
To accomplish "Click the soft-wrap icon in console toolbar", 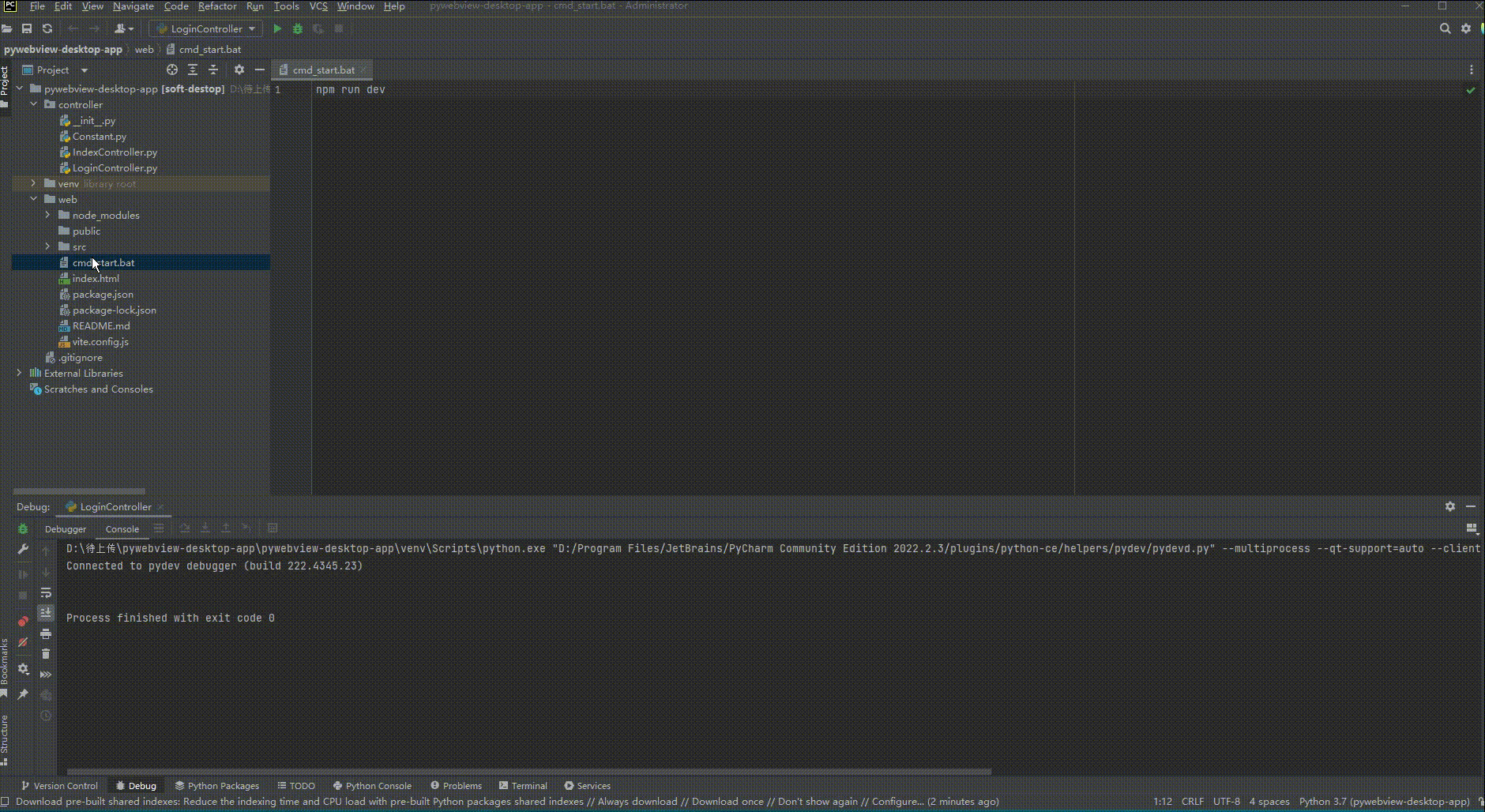I will click(x=47, y=593).
